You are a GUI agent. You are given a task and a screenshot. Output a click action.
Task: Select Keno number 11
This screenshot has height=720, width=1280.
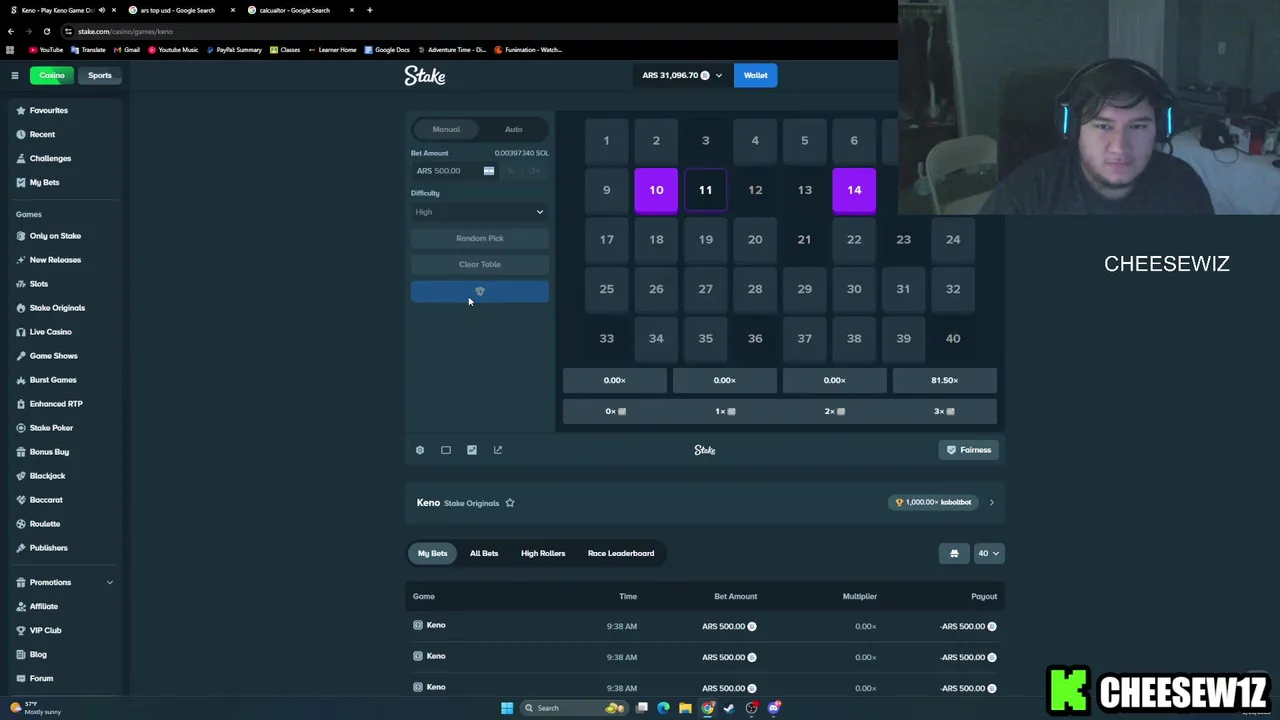705,190
